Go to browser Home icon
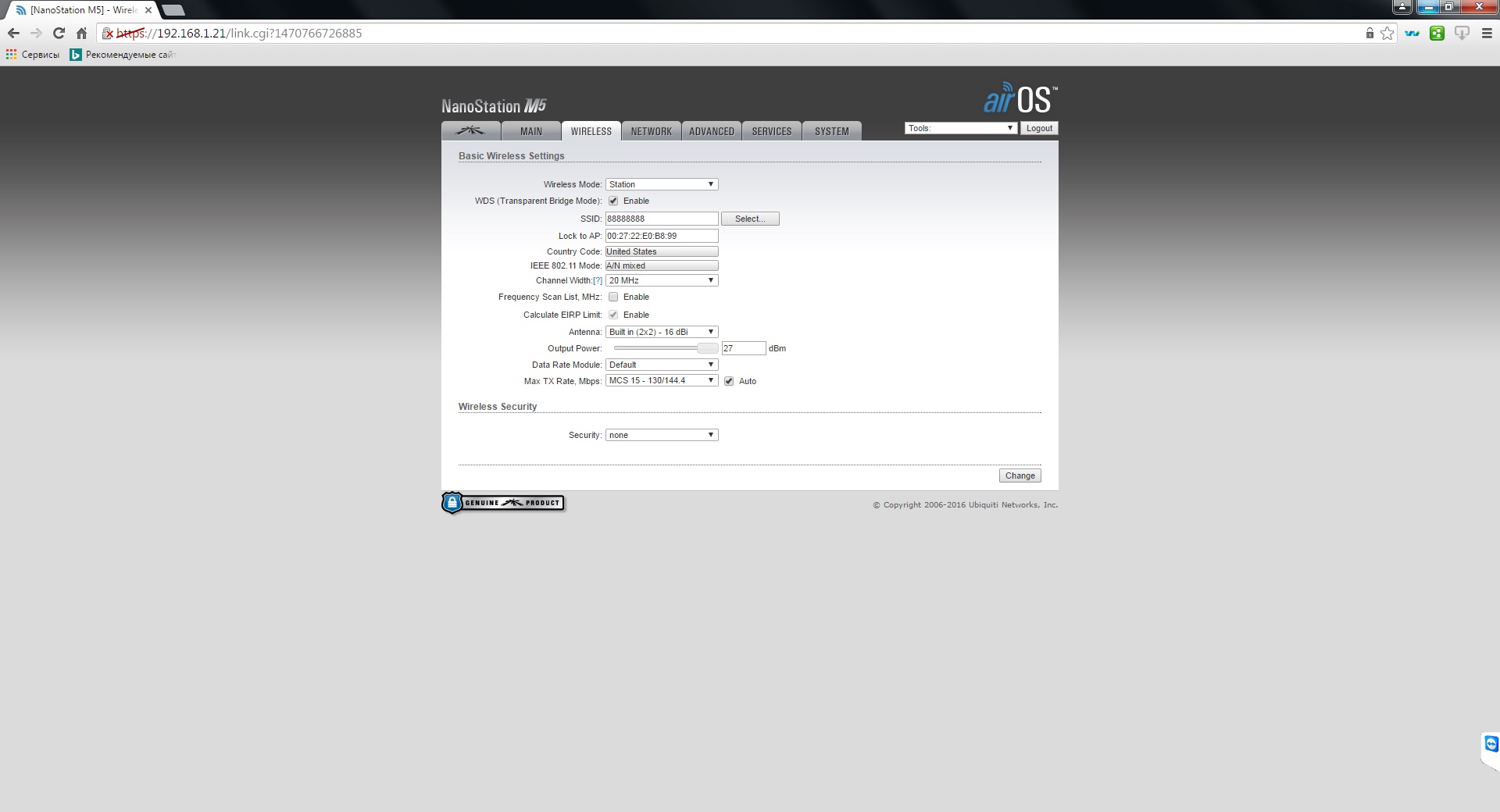This screenshot has height=812, width=1500. coord(81,33)
